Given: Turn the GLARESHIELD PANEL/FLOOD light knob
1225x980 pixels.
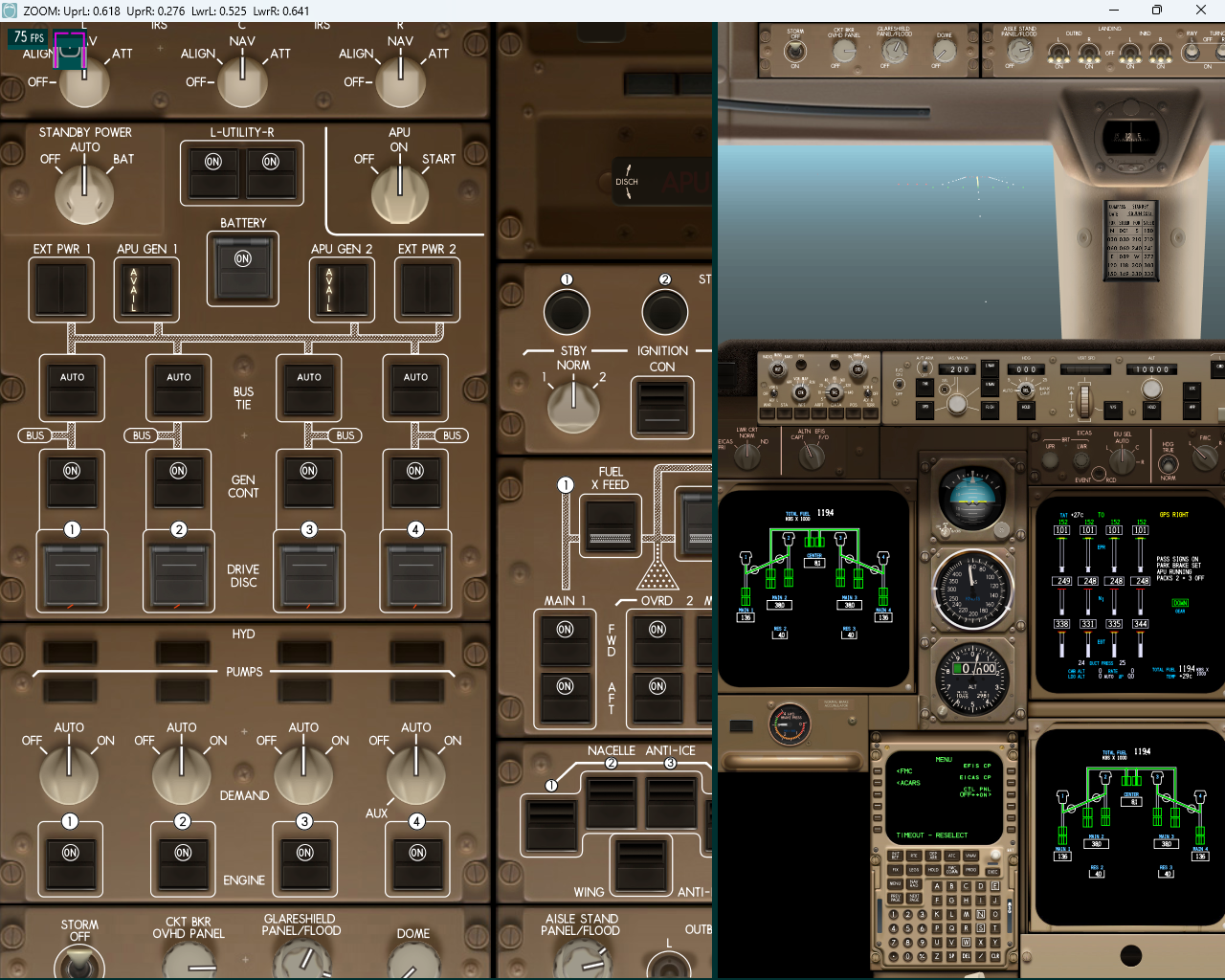Looking at the screenshot, I should [x=301, y=960].
